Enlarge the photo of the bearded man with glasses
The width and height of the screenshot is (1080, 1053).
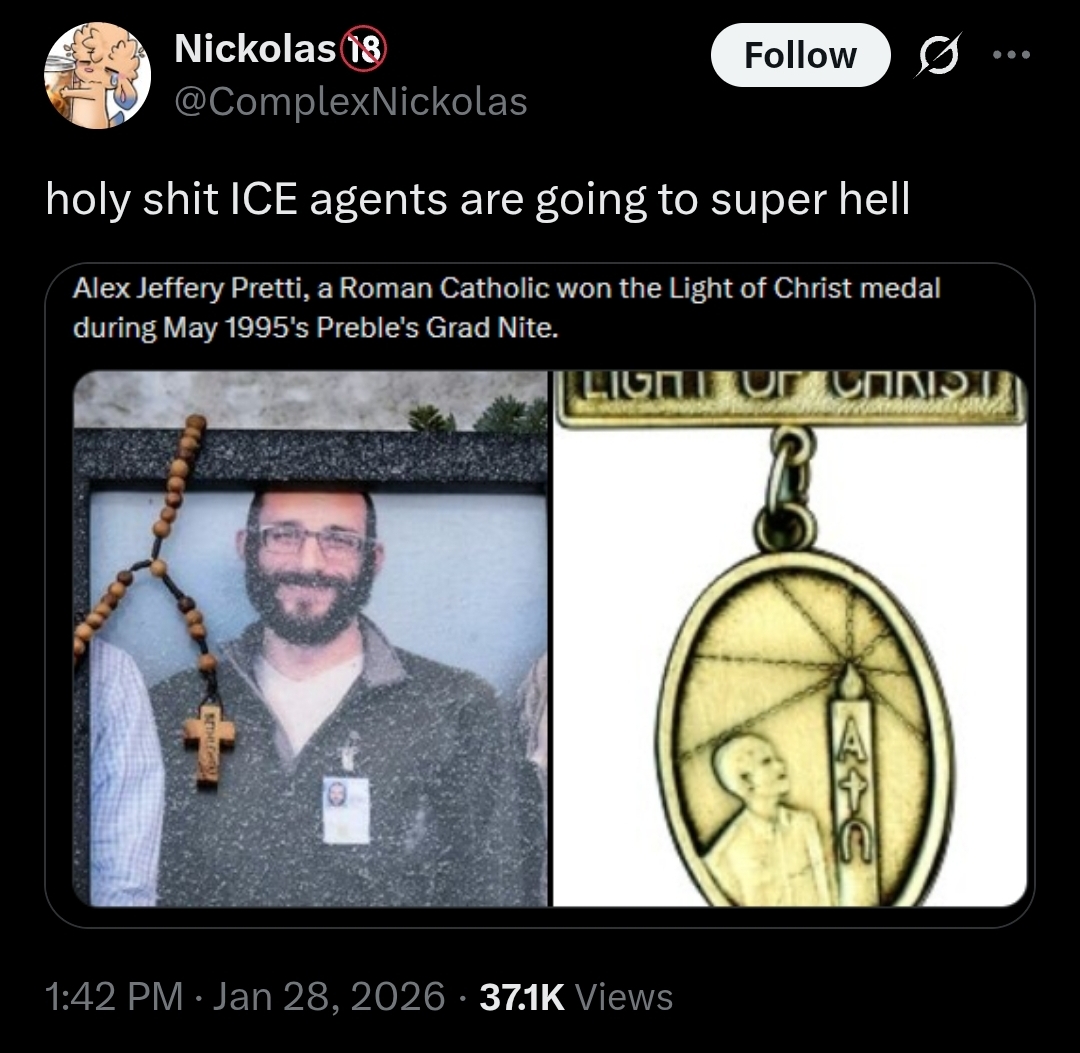pos(310,638)
